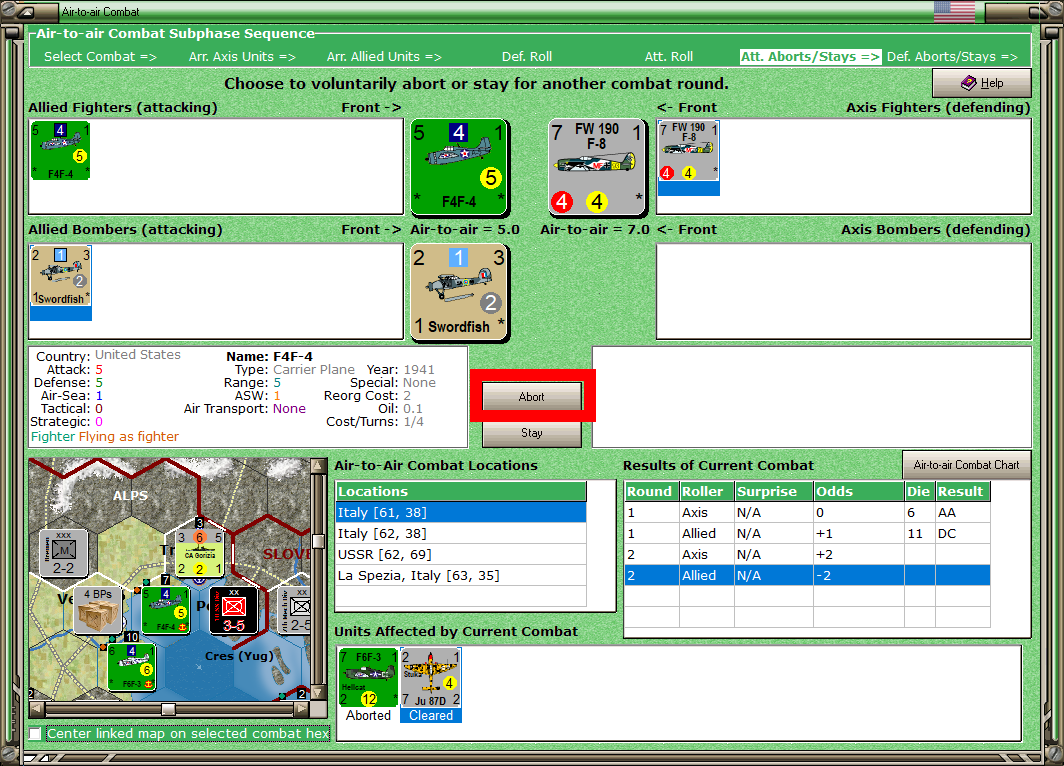This screenshot has width=1064, height=766.
Task: Select round 1 Allied row with DC result
Action: click(807, 533)
